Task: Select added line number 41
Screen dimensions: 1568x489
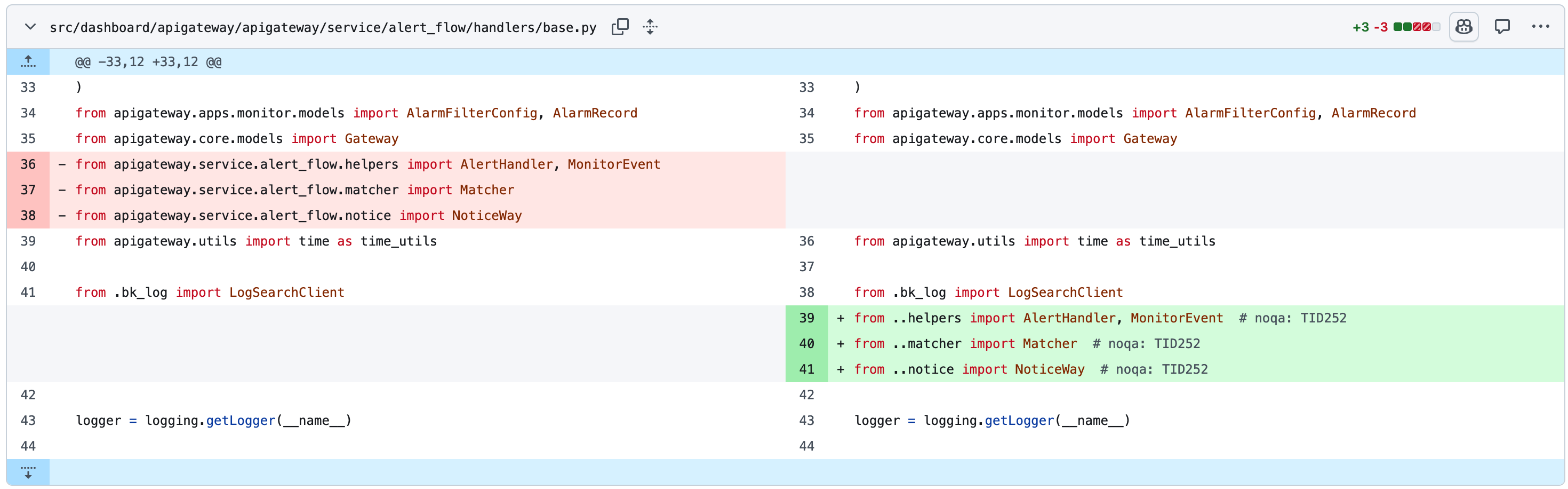Action: [x=806, y=369]
